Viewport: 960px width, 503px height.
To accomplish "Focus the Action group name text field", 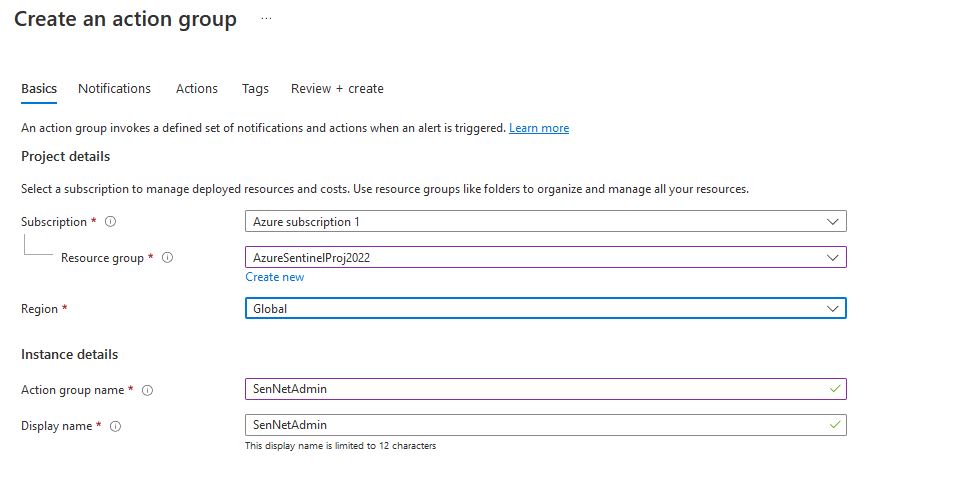I will (x=530, y=389).
